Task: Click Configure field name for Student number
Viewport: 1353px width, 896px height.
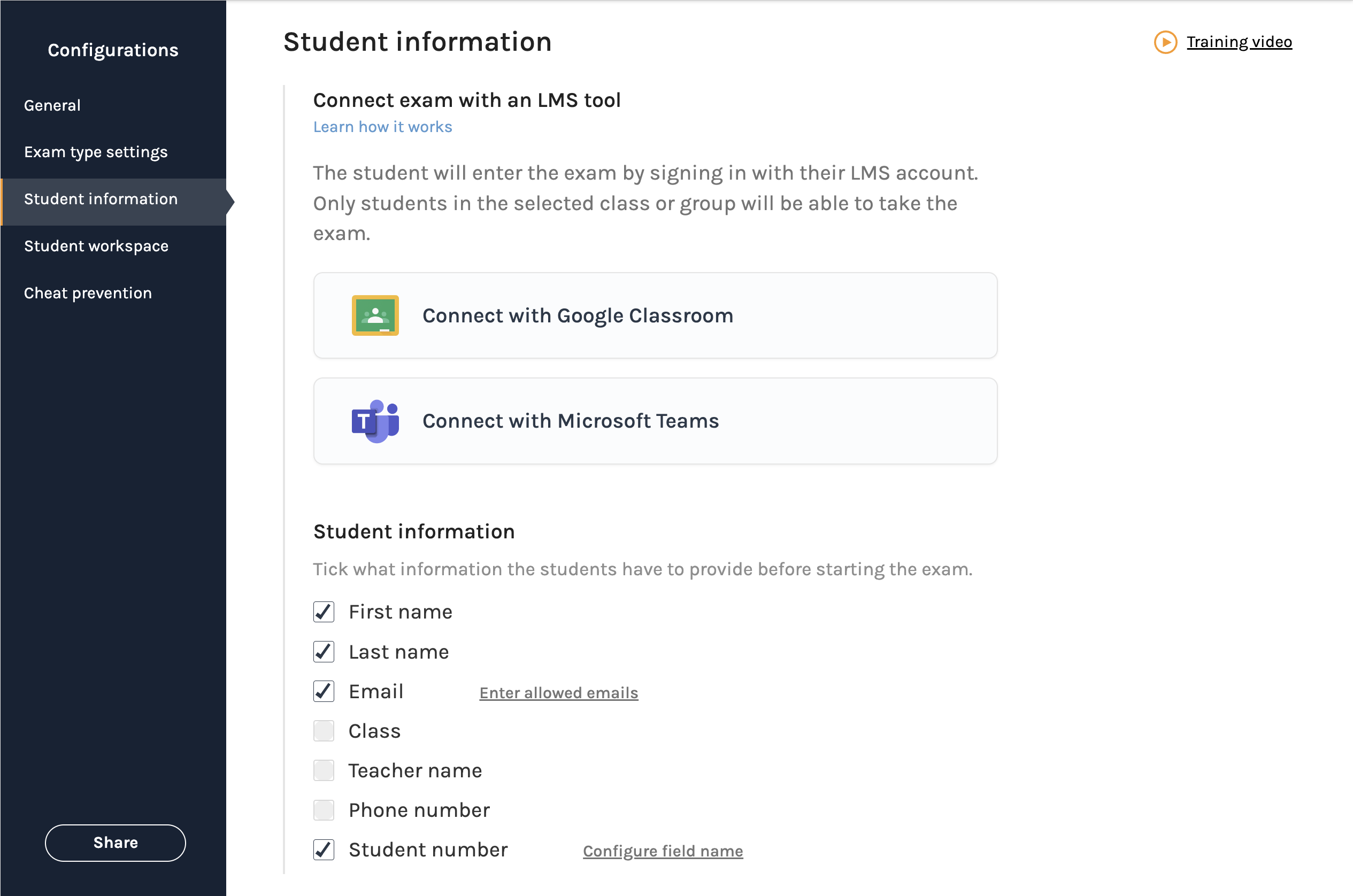Action: point(663,852)
